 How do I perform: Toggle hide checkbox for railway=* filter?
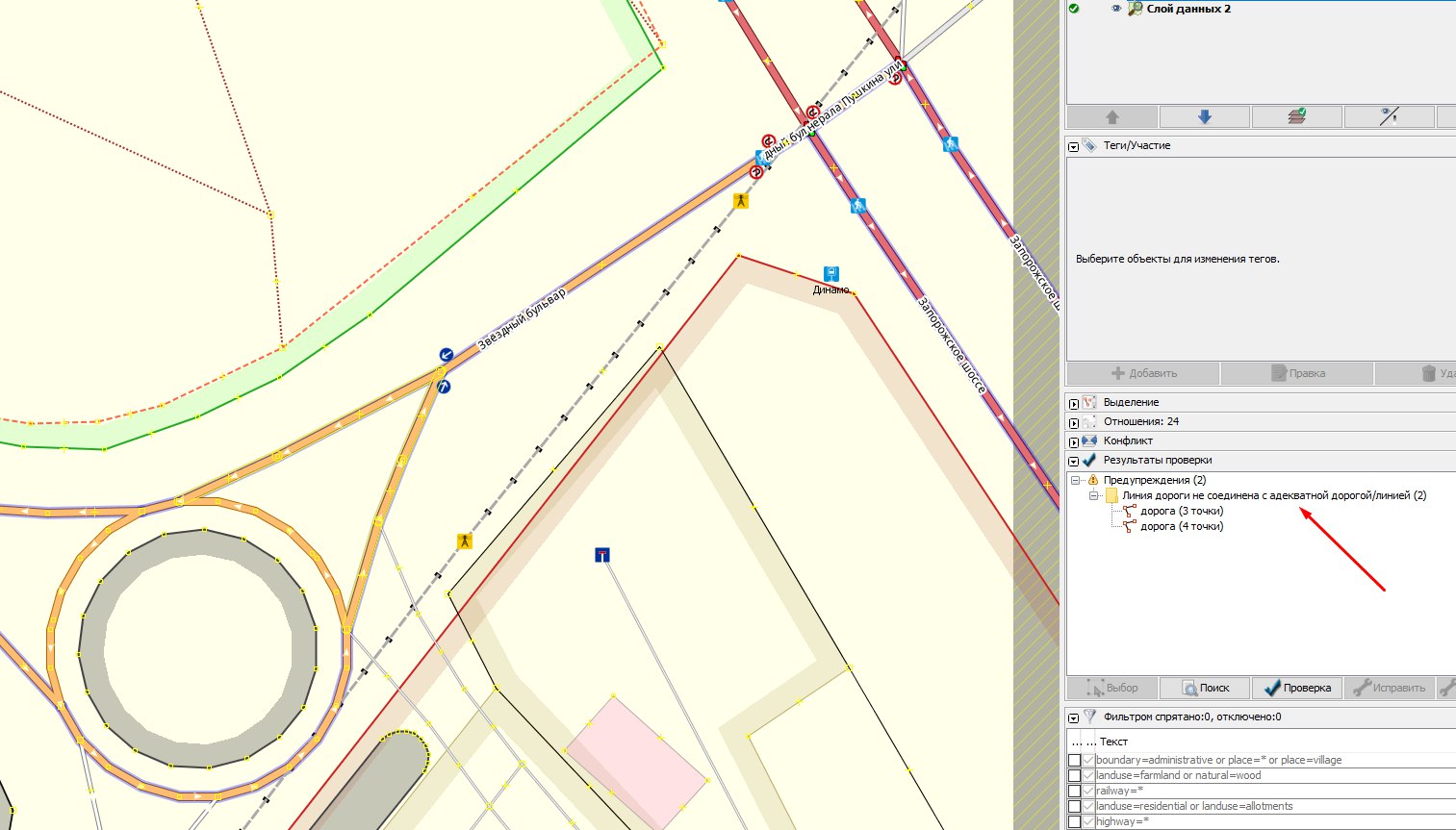tap(1088, 791)
